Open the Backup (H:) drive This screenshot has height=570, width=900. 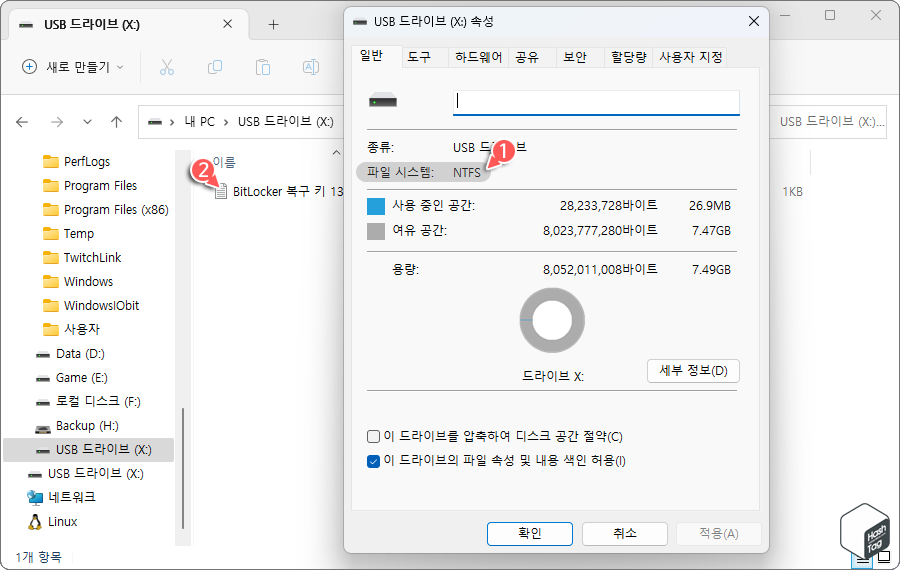click(76, 426)
